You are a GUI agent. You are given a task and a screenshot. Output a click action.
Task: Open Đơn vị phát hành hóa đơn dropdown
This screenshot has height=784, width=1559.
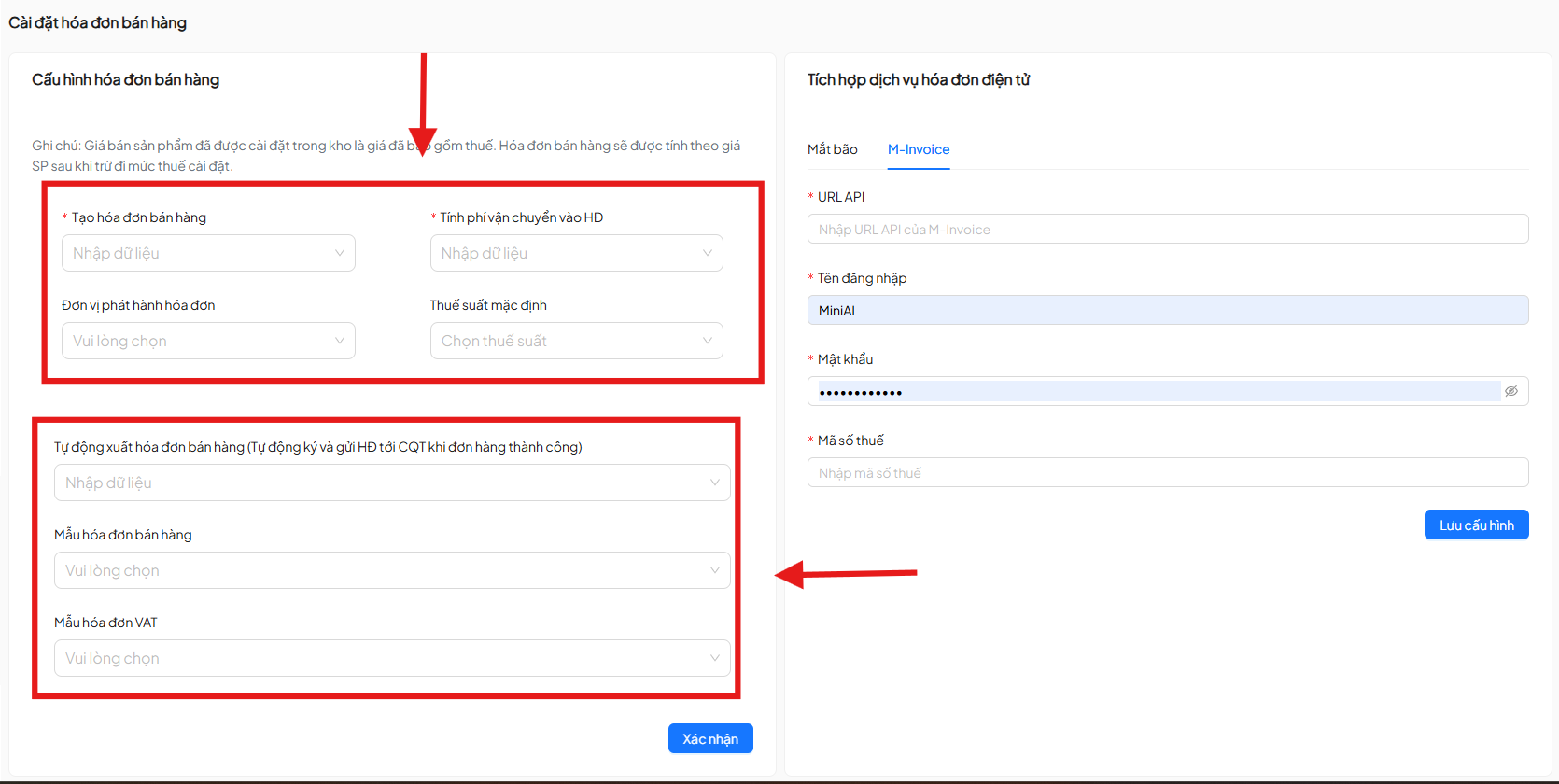point(207,341)
